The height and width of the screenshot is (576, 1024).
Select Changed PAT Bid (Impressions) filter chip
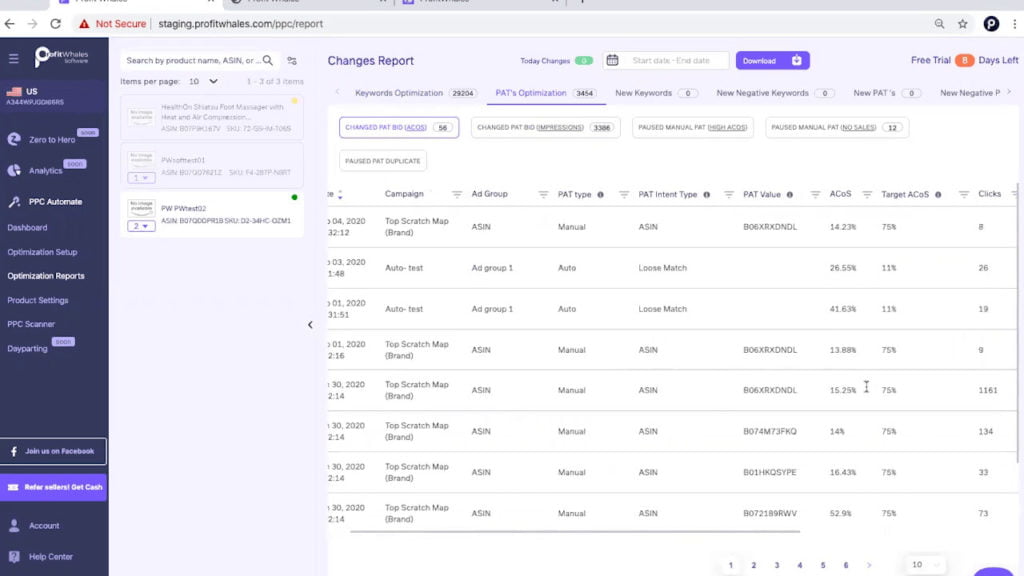tap(545, 127)
